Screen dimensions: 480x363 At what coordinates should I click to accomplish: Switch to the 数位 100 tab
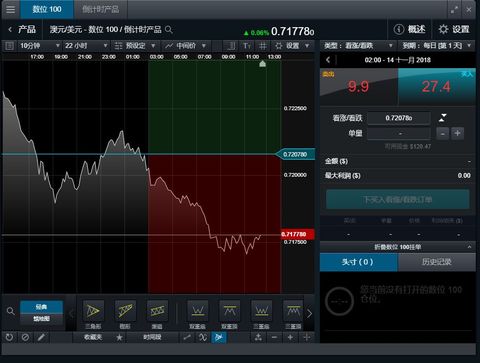tap(47, 9)
